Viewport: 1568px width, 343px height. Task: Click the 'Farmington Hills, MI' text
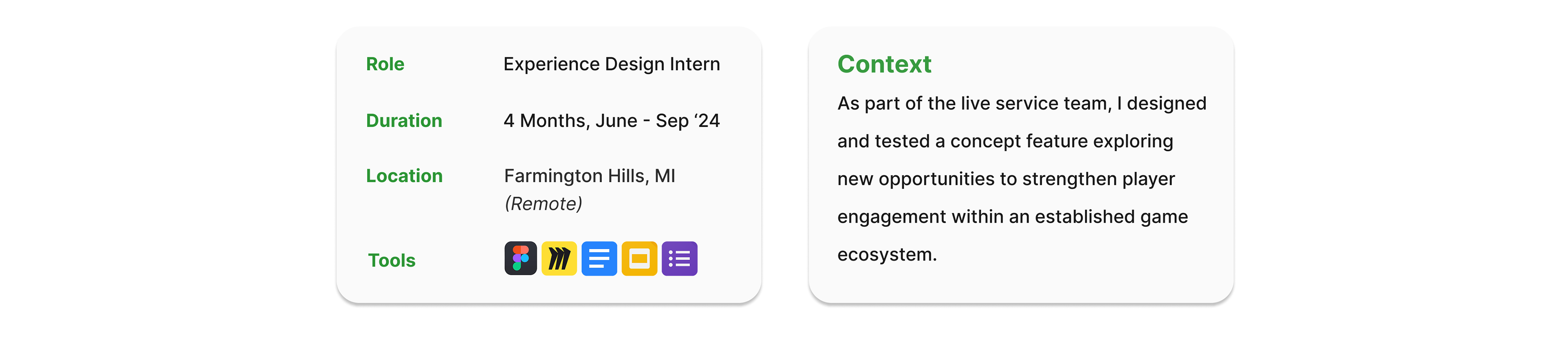[x=589, y=176]
